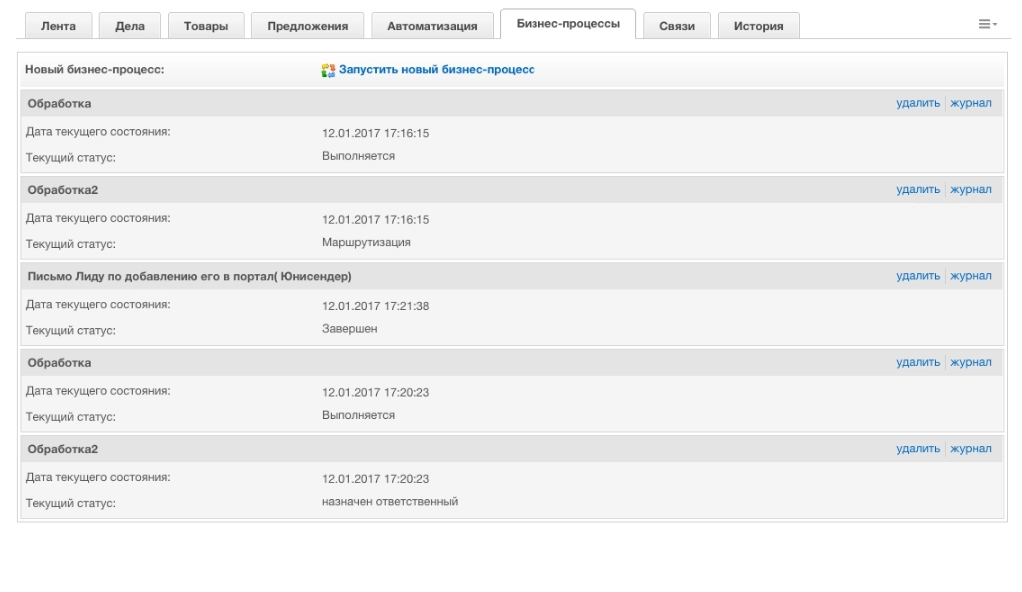Delete the Письмо Лиду Юнисендер process
Image resolution: width=1022 pixels, height=592 pixels.
(x=917, y=276)
